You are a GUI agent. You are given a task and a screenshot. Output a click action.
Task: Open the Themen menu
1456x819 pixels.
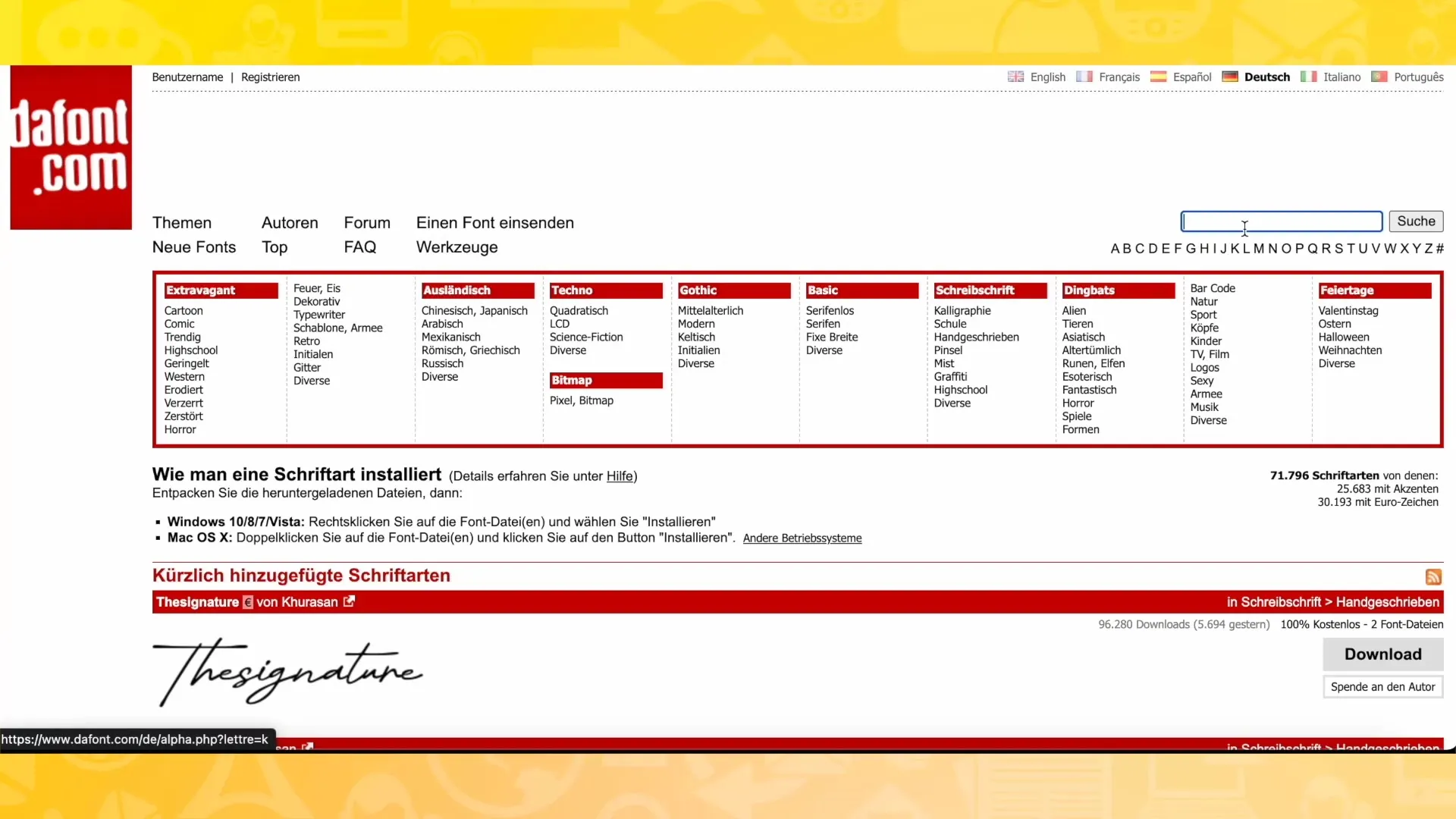pos(181,223)
